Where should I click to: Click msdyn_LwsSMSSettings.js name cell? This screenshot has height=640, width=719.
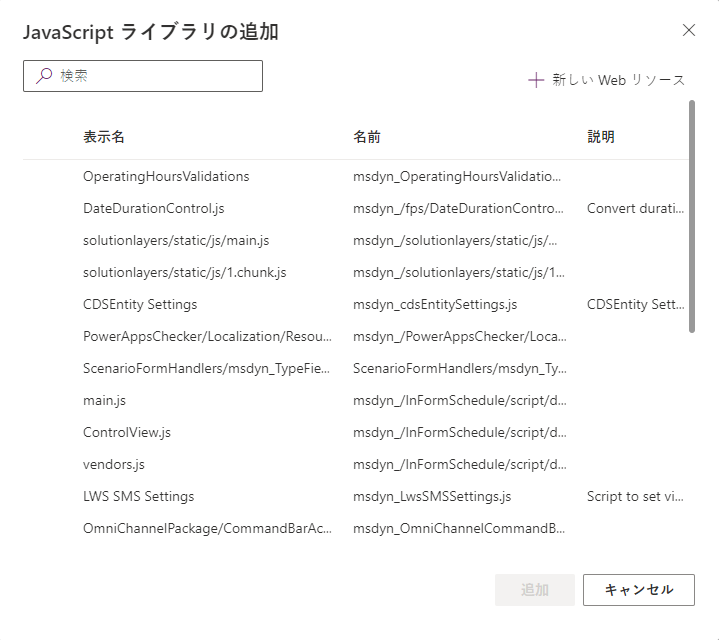[432, 497]
